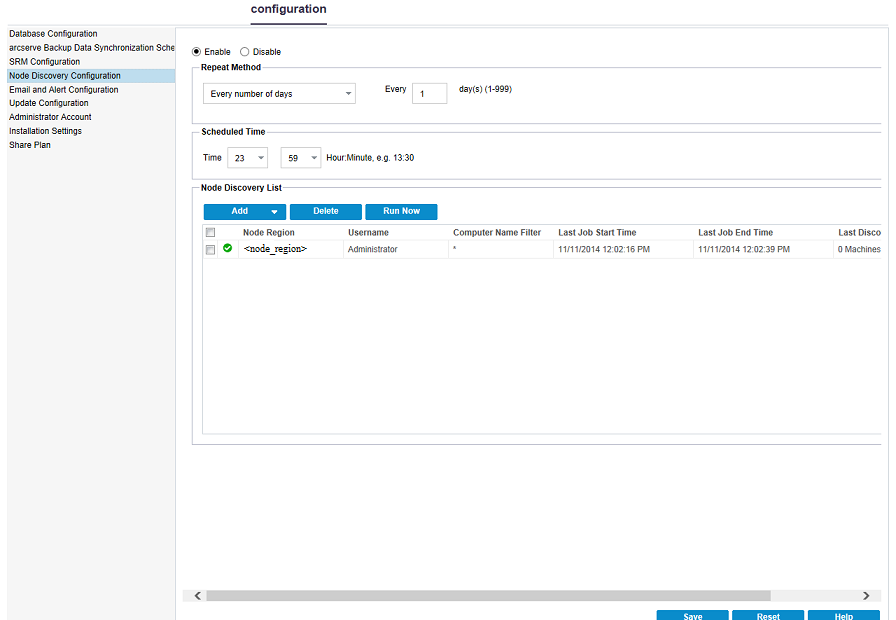Image resolution: width=896 pixels, height=620 pixels.
Task: Click the horizontal scrollbar right arrow
Action: pyautogui.click(x=866, y=596)
